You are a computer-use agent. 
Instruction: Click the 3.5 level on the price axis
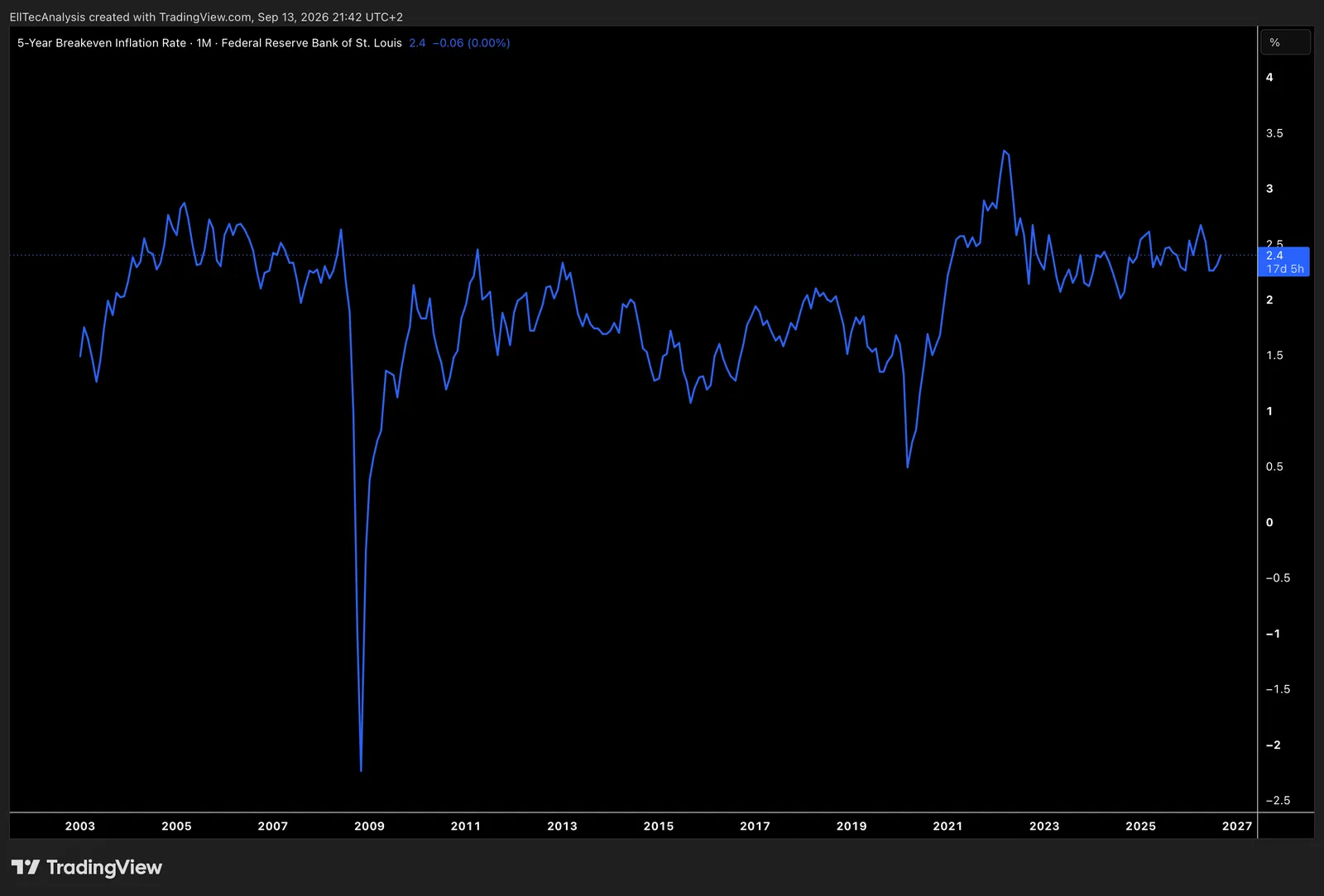point(1274,133)
